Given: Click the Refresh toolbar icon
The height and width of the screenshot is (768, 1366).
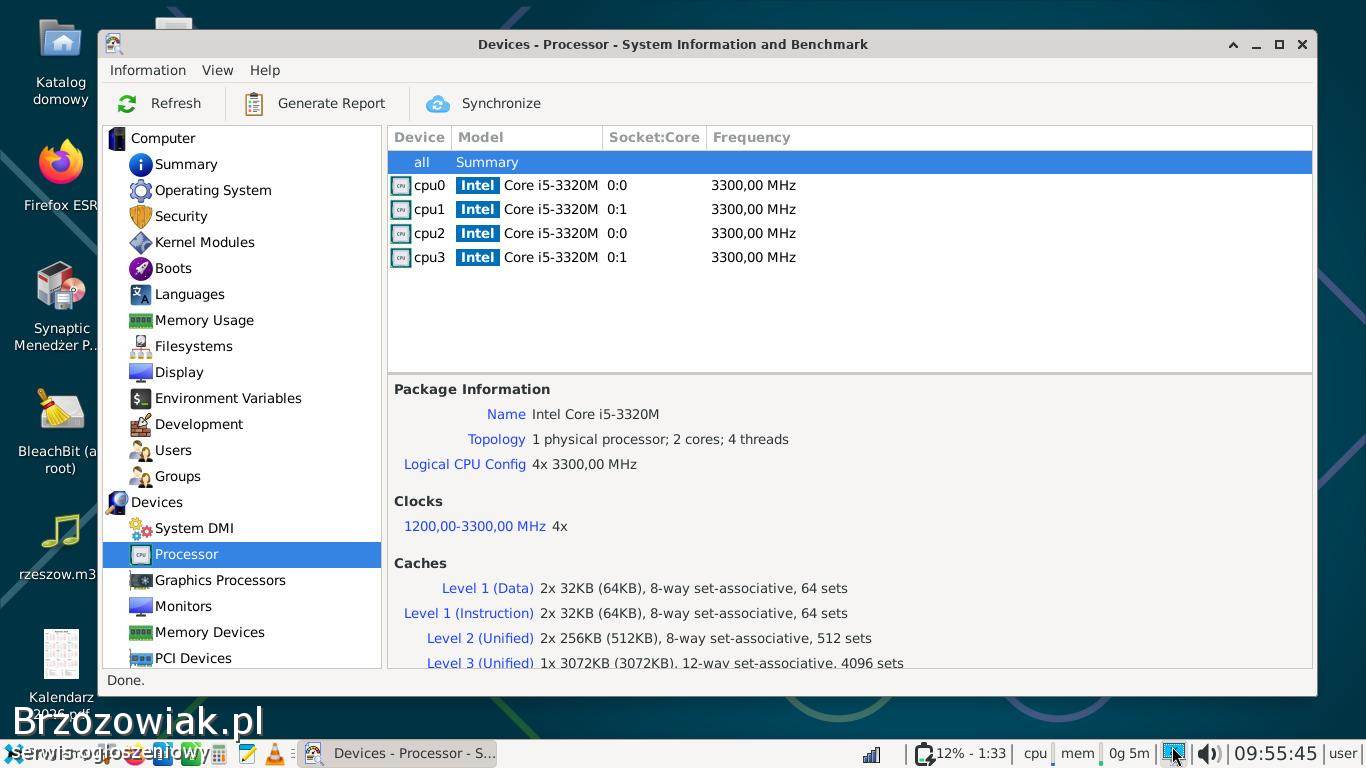Looking at the screenshot, I should (x=128, y=104).
